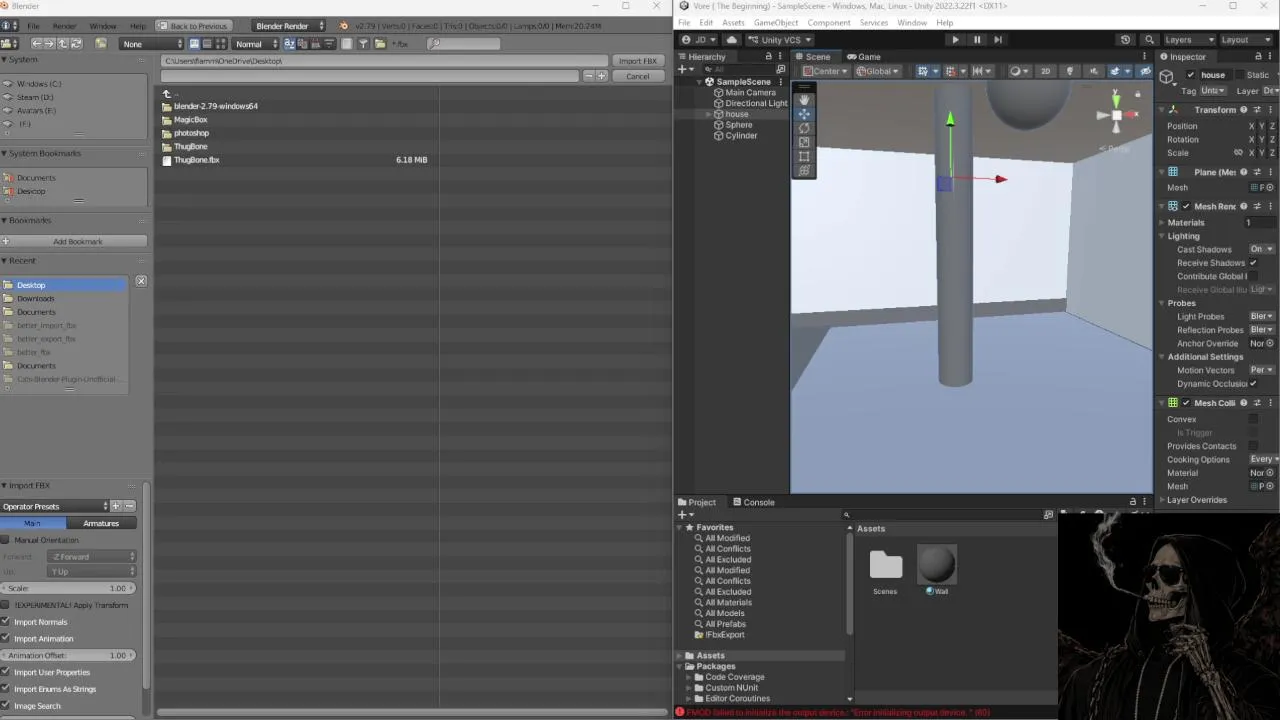Image resolution: width=1280 pixels, height=720 pixels.
Task: Click the Scale 1.00 field in Import FBX
Action: (68, 588)
